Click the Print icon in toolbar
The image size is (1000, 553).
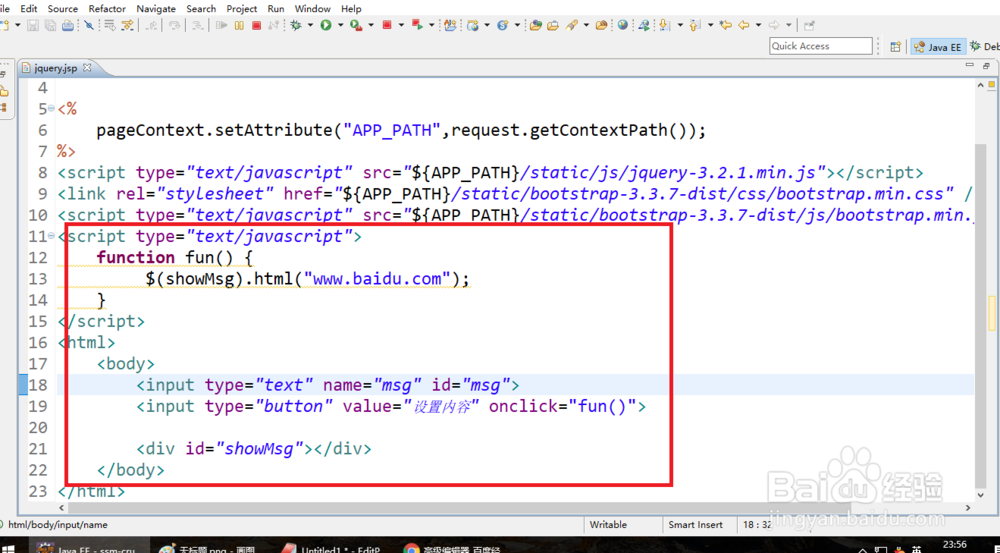point(67,26)
